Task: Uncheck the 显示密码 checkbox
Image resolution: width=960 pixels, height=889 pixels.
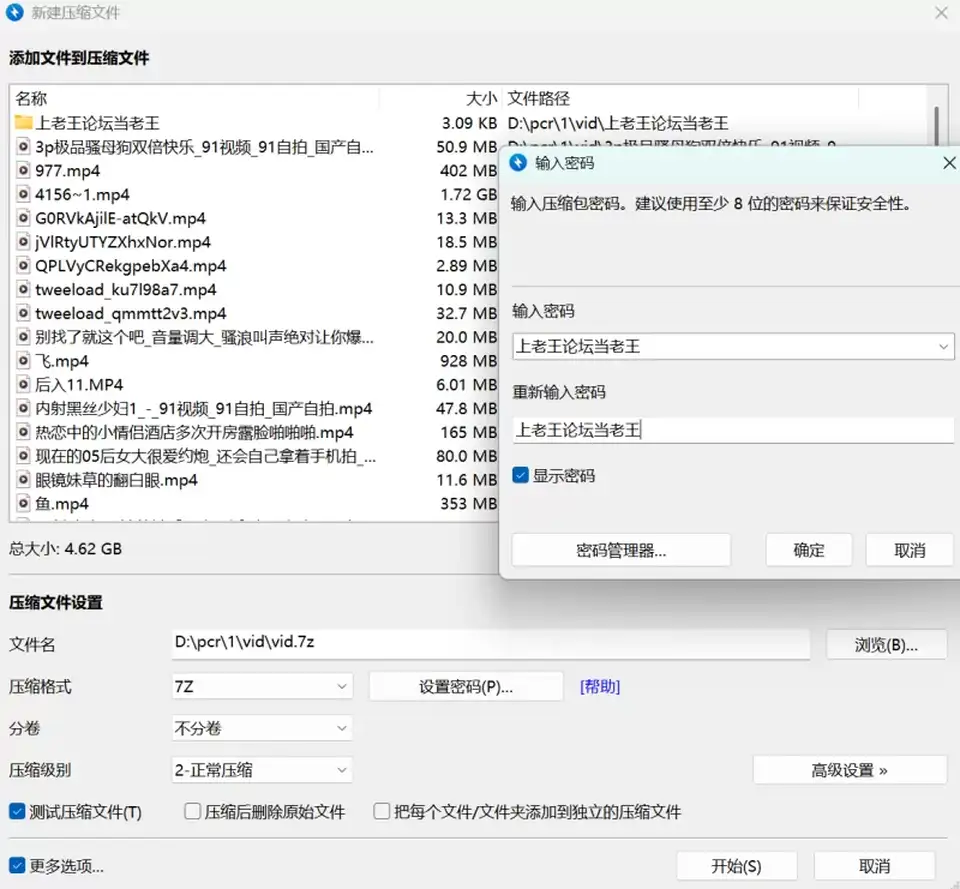Action: tap(520, 475)
